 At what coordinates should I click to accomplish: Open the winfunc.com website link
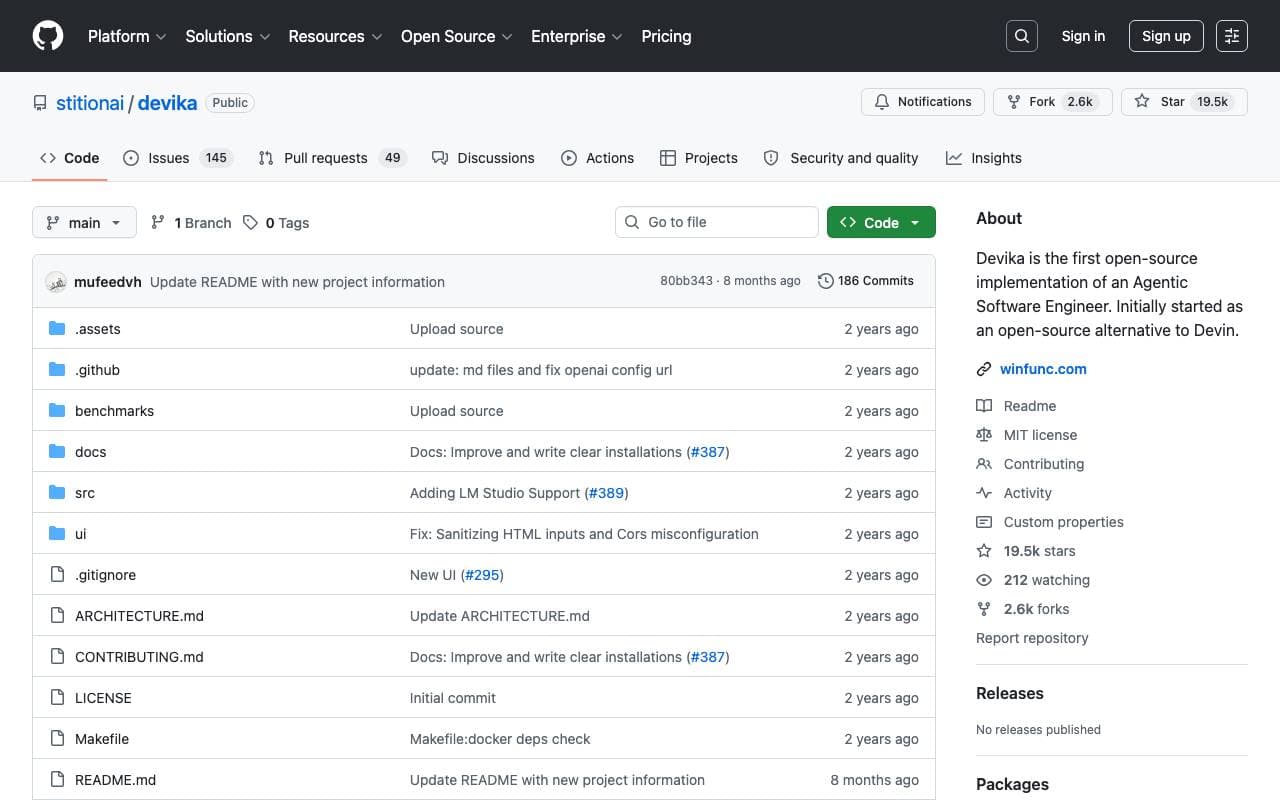(1043, 369)
